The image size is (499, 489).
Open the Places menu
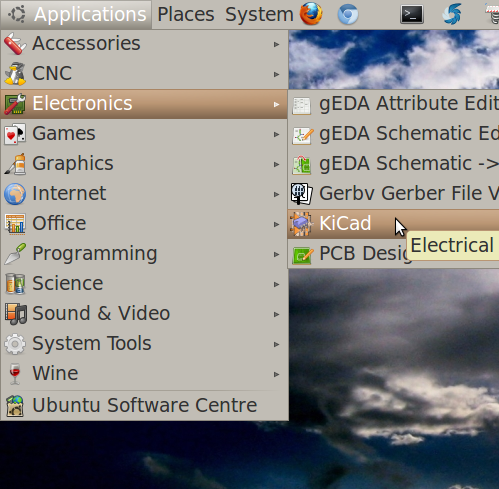(186, 14)
